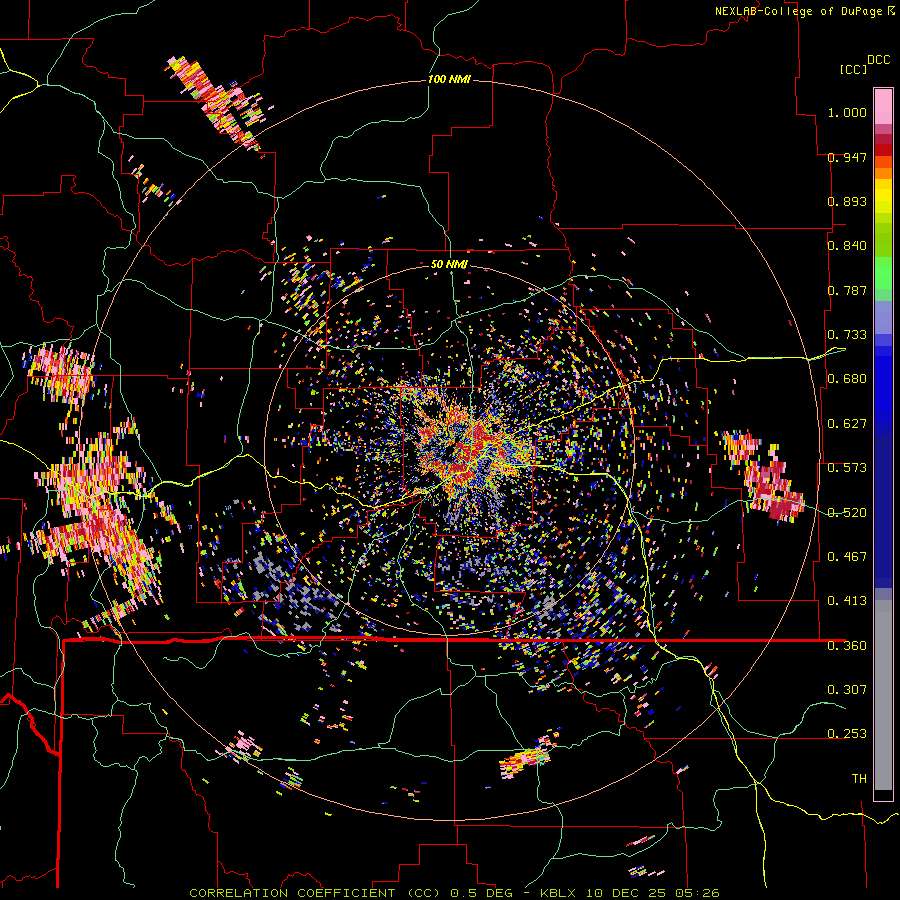Click the 1.000 color scale value

(x=847, y=112)
